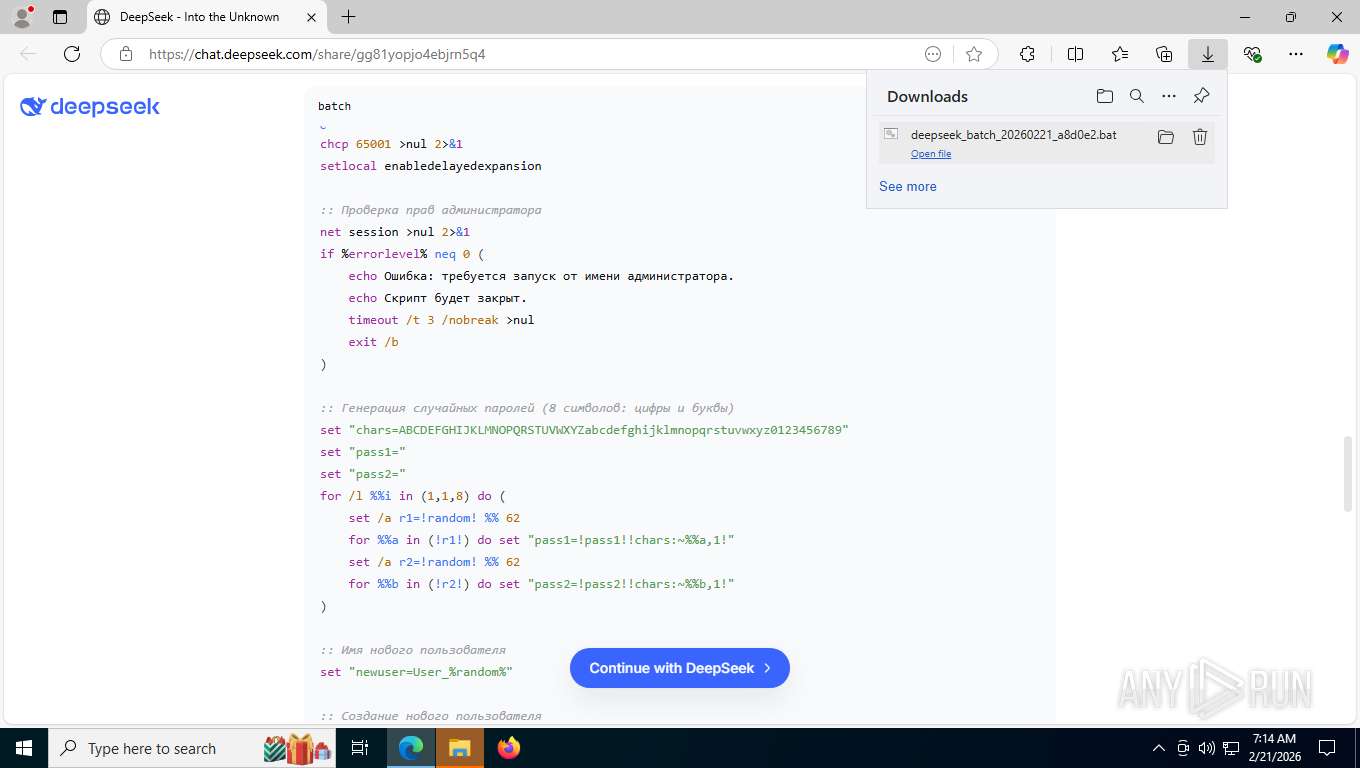Pin the Downloads panel

pos(1201,96)
